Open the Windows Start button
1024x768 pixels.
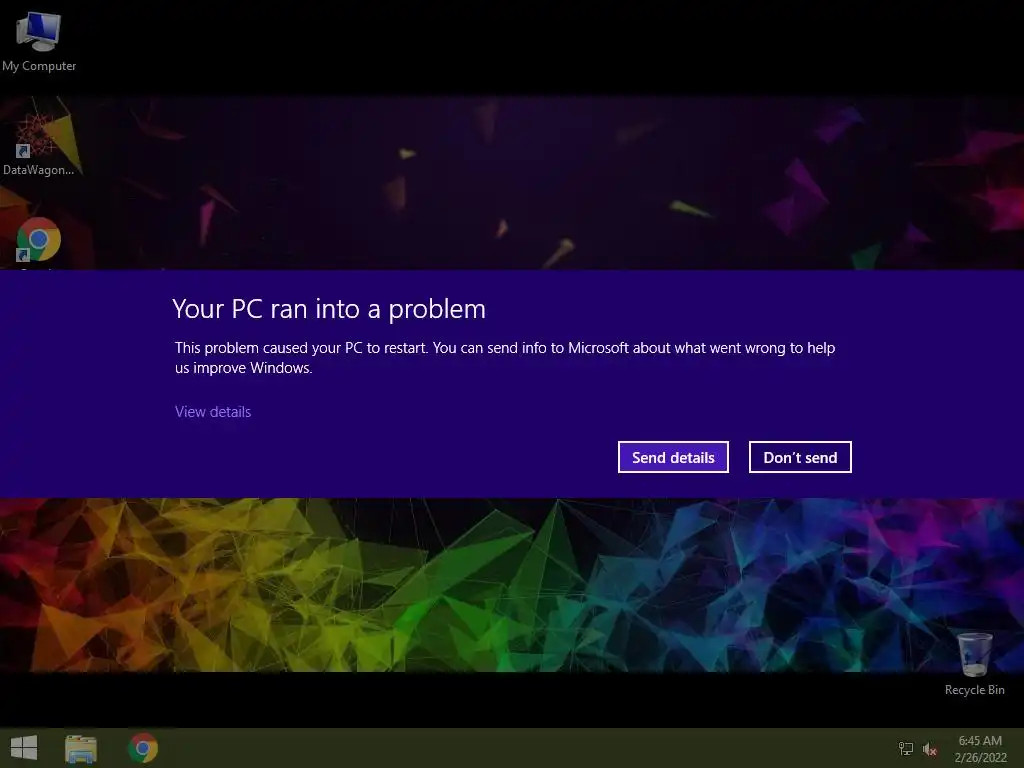click(x=24, y=748)
